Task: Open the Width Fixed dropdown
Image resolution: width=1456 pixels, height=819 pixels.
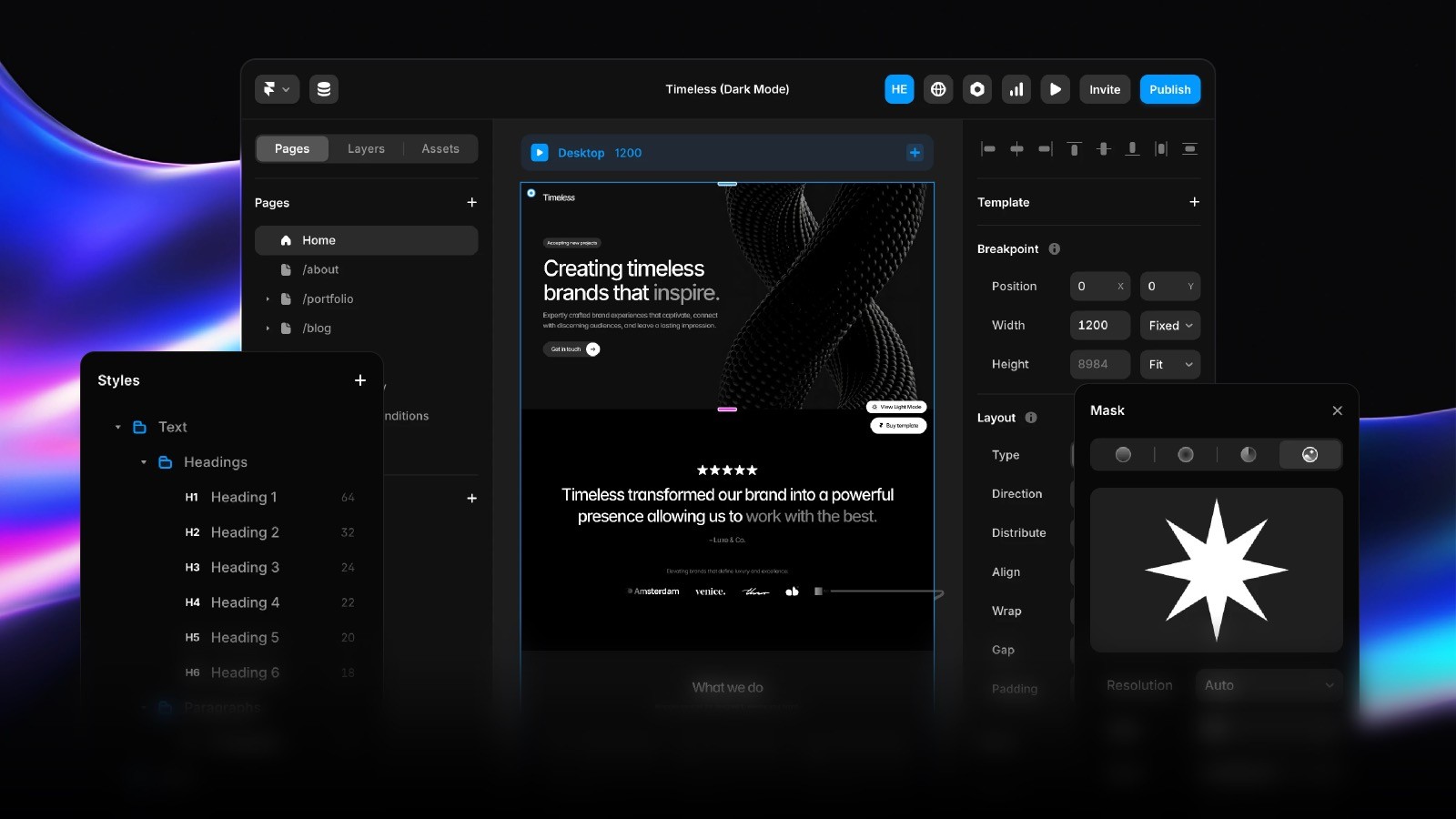Action: [1170, 325]
